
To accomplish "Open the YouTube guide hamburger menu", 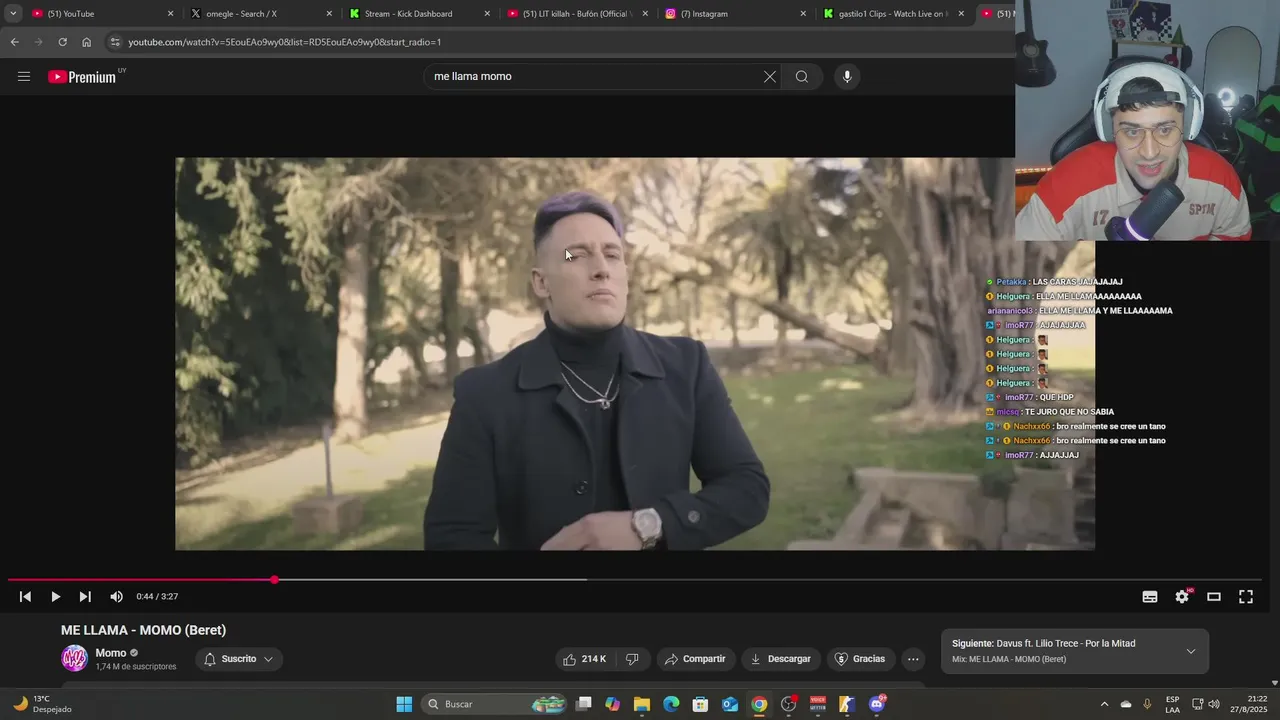I will pos(24,76).
